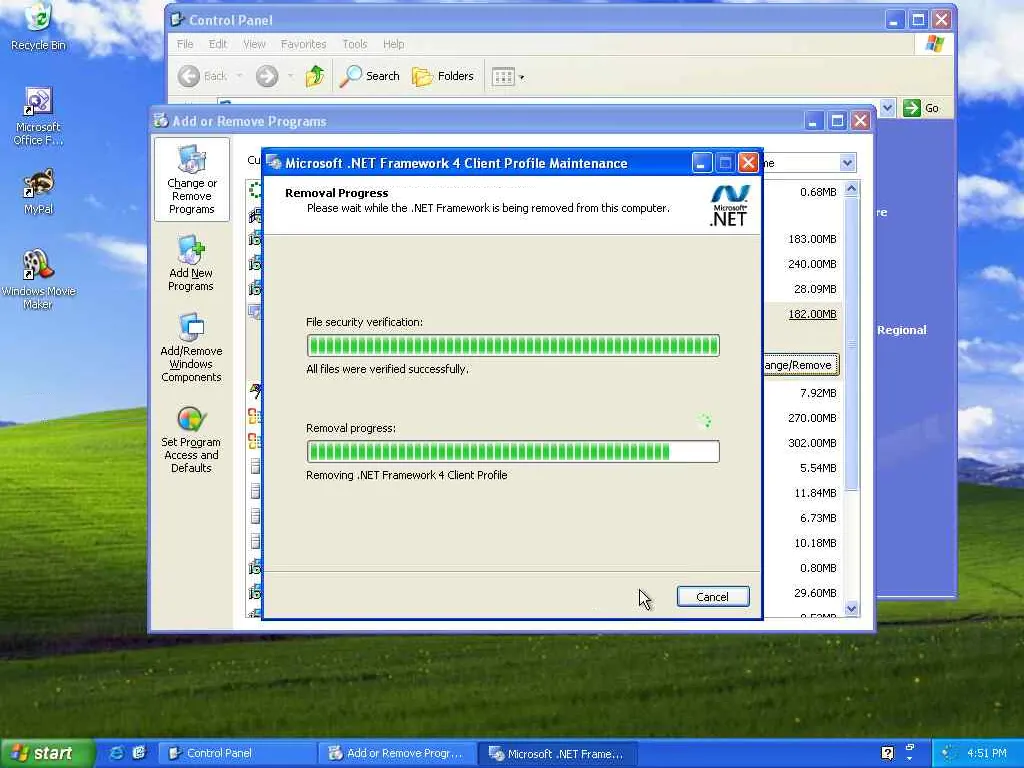Click the Change/Remove button behind the dialog

coord(801,365)
